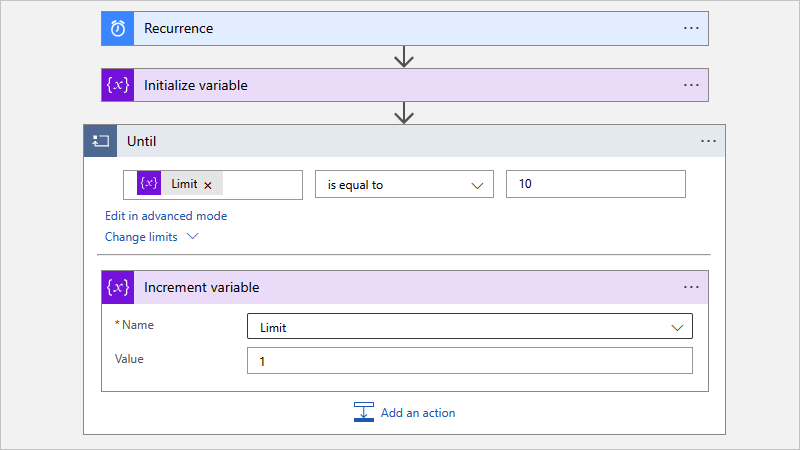This screenshot has height=450, width=800.
Task: Click Add an action in the Until loop
Action: pos(404,412)
